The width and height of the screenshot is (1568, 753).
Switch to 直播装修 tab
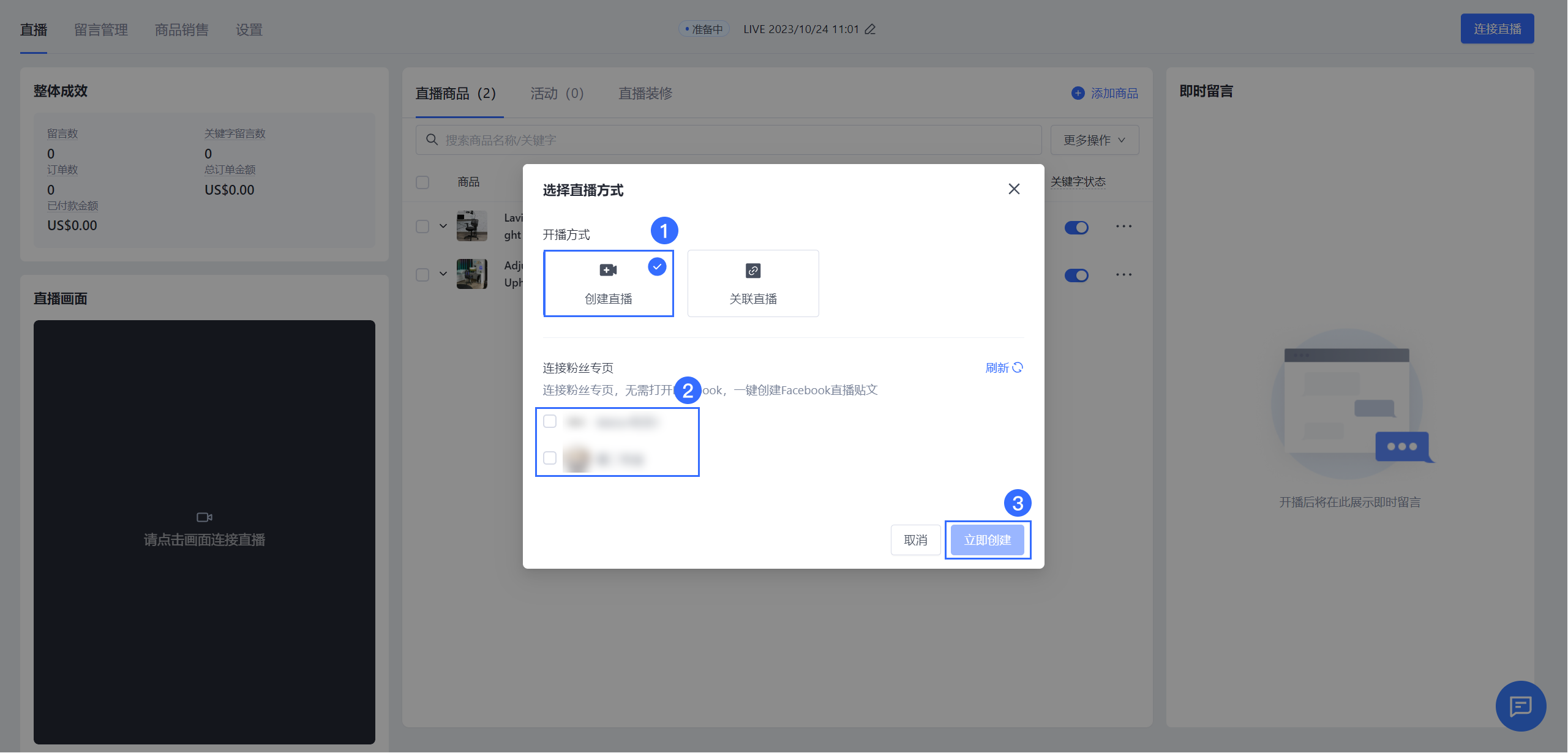click(645, 93)
